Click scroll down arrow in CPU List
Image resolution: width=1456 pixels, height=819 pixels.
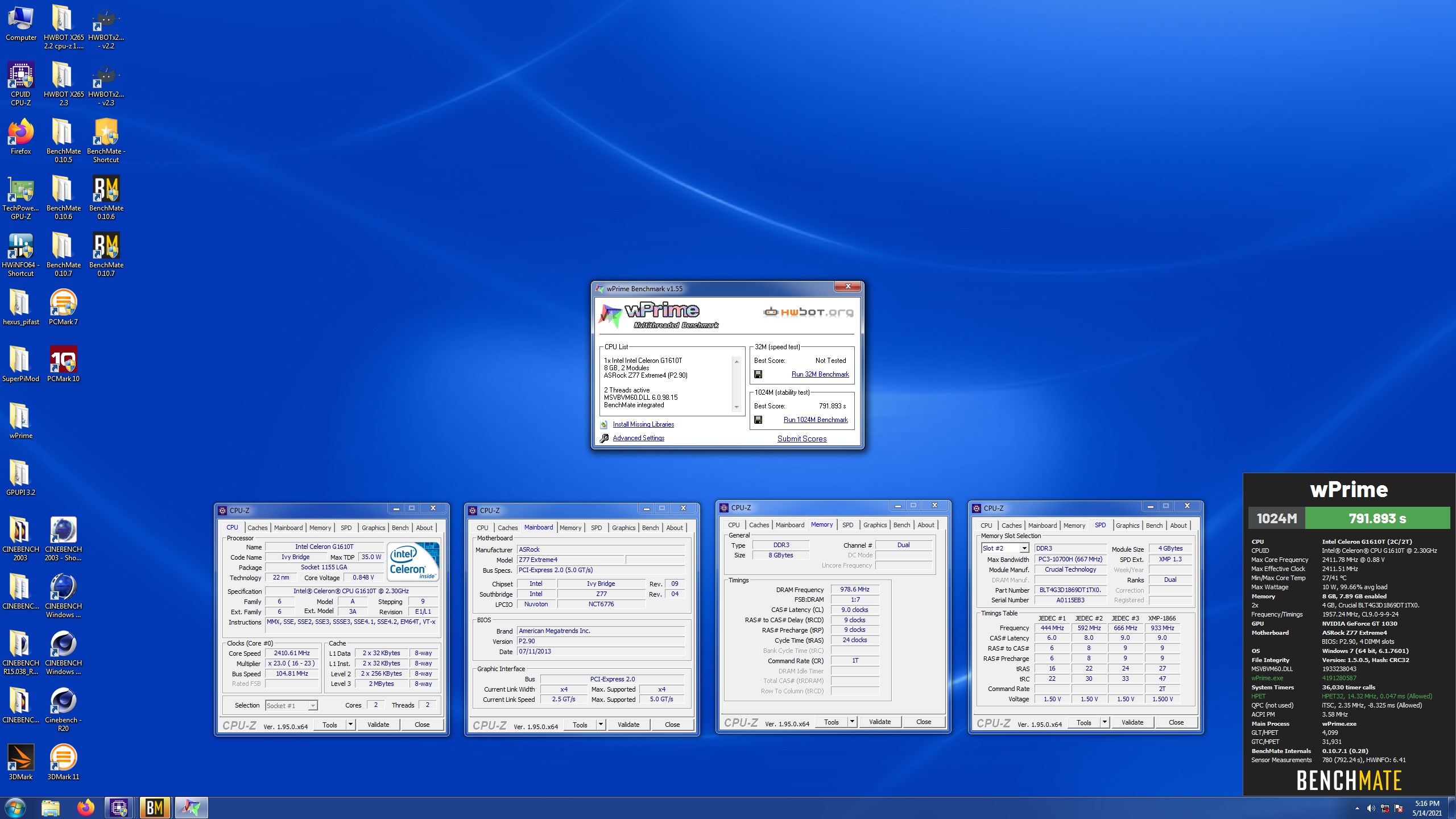coord(737,407)
